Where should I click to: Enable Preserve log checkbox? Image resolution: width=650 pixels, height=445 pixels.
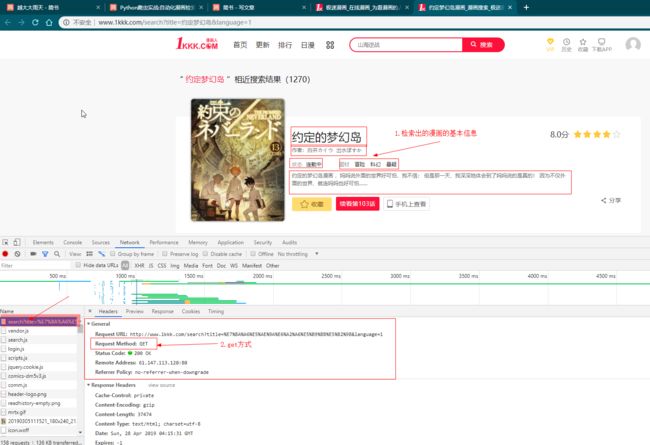(165, 254)
